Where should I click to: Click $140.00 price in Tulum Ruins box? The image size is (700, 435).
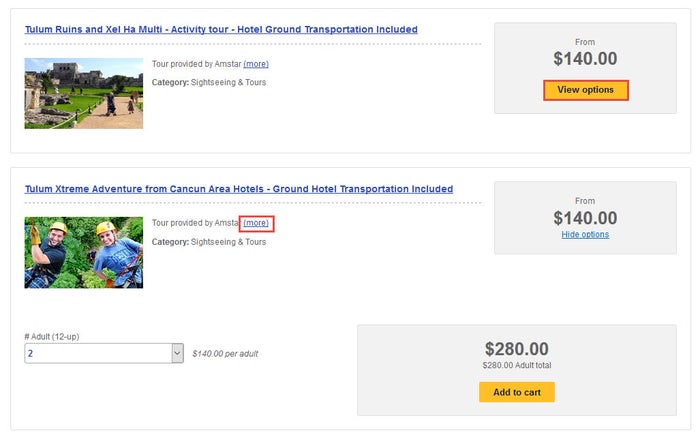coord(585,59)
